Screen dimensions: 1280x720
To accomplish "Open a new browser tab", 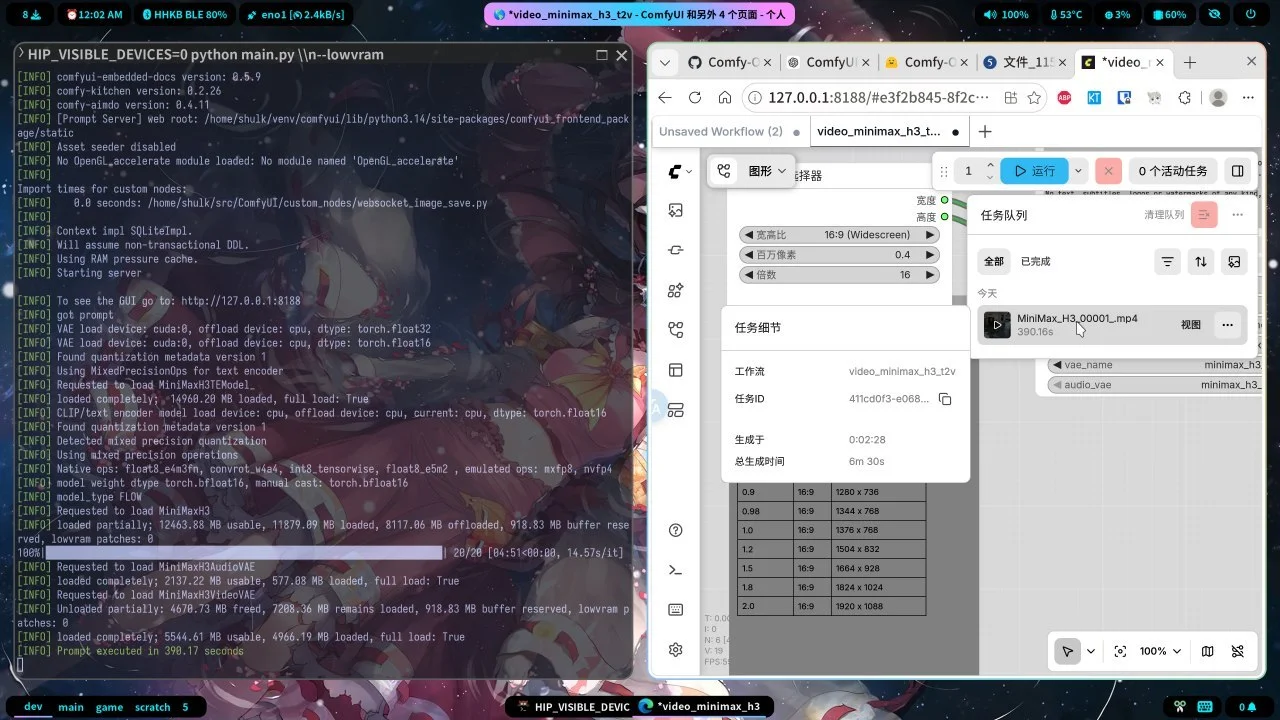I will 1190,62.
